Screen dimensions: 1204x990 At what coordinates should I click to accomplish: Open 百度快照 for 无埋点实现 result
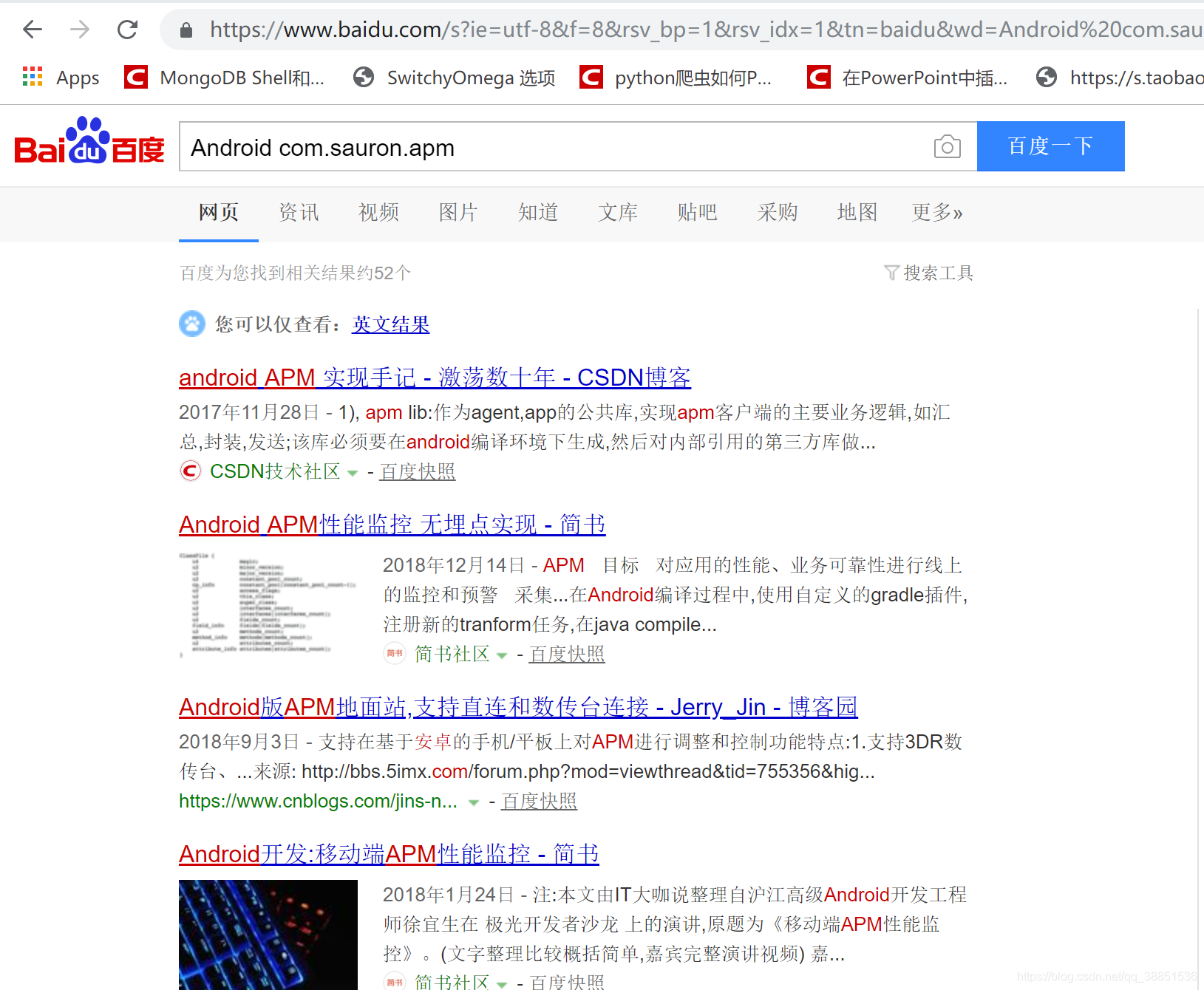[567, 654]
